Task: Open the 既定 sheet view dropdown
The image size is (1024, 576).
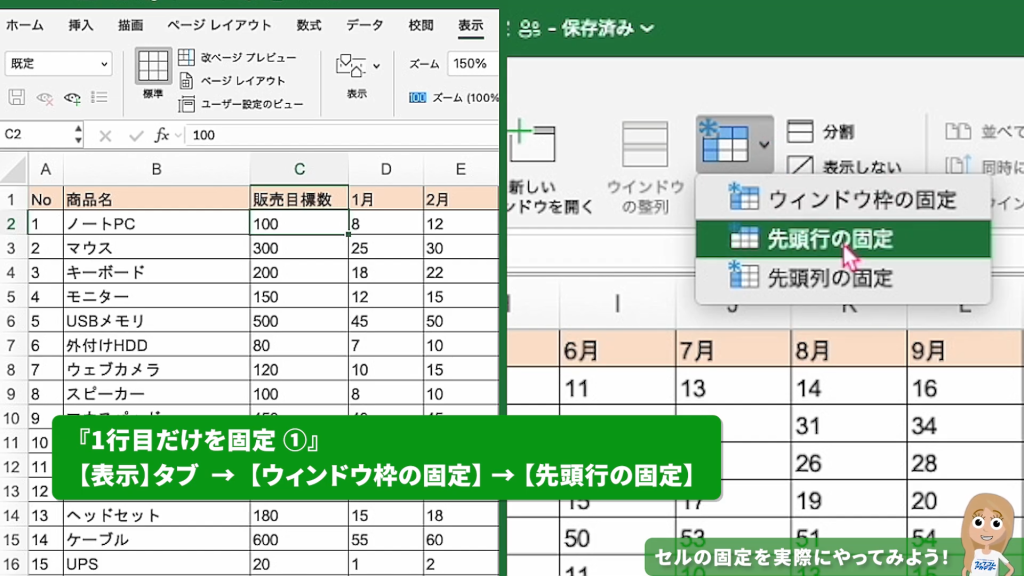Action: [59, 63]
